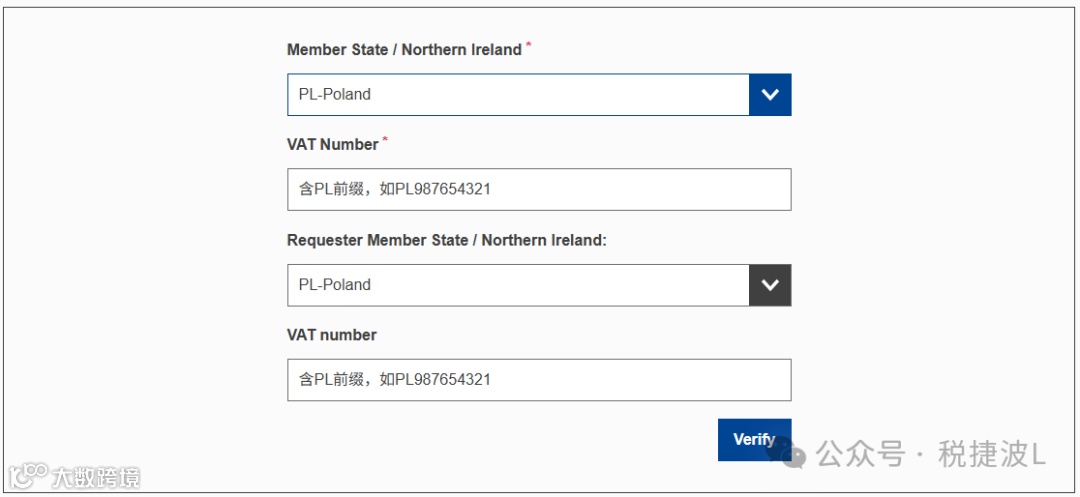The height and width of the screenshot is (497, 1080).
Task: Select PL-Poland text in the first Member State field
Action: [x=334, y=95]
